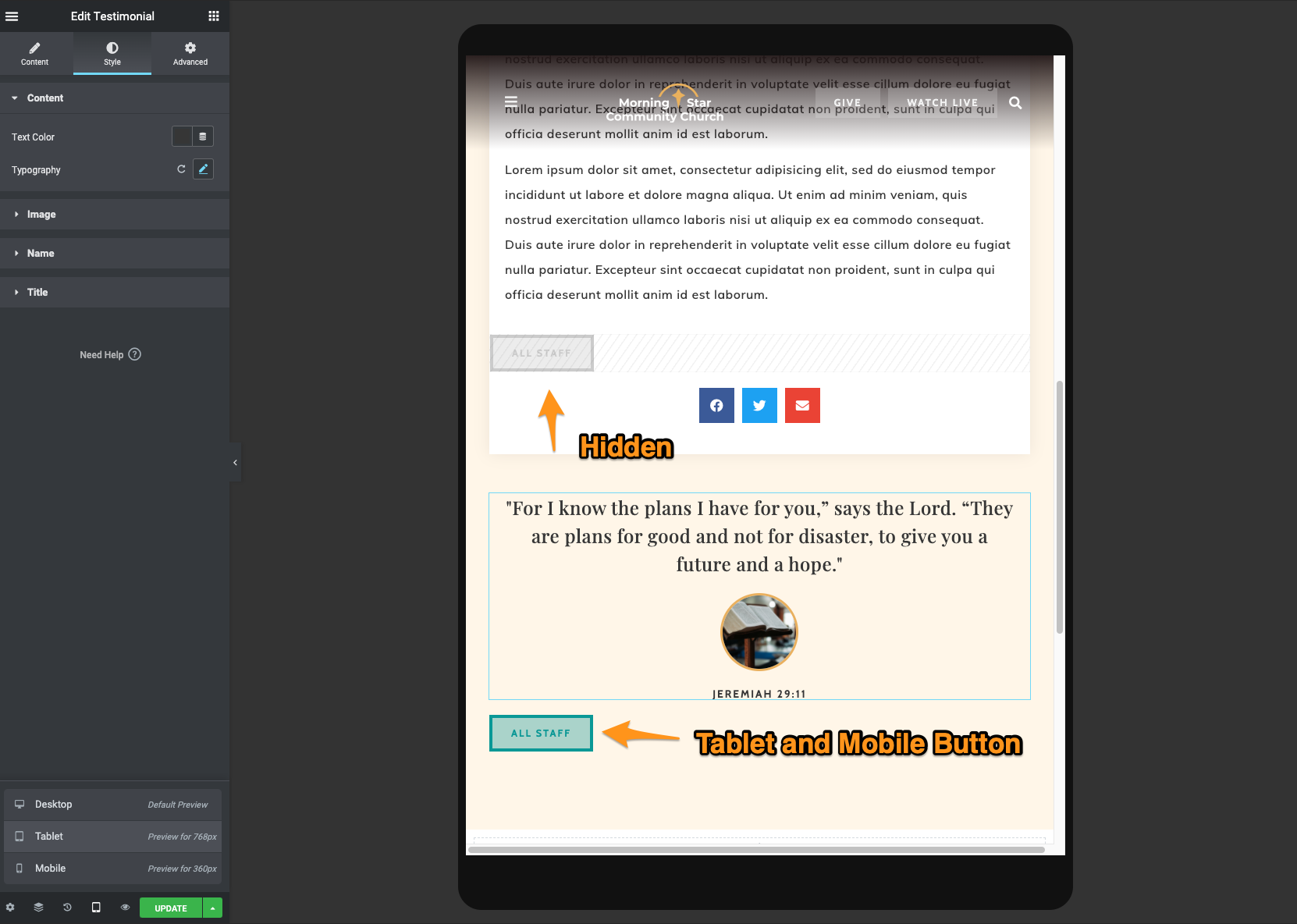Open the site mobile menu hamburger
The height and width of the screenshot is (924, 1297).
coord(511,101)
